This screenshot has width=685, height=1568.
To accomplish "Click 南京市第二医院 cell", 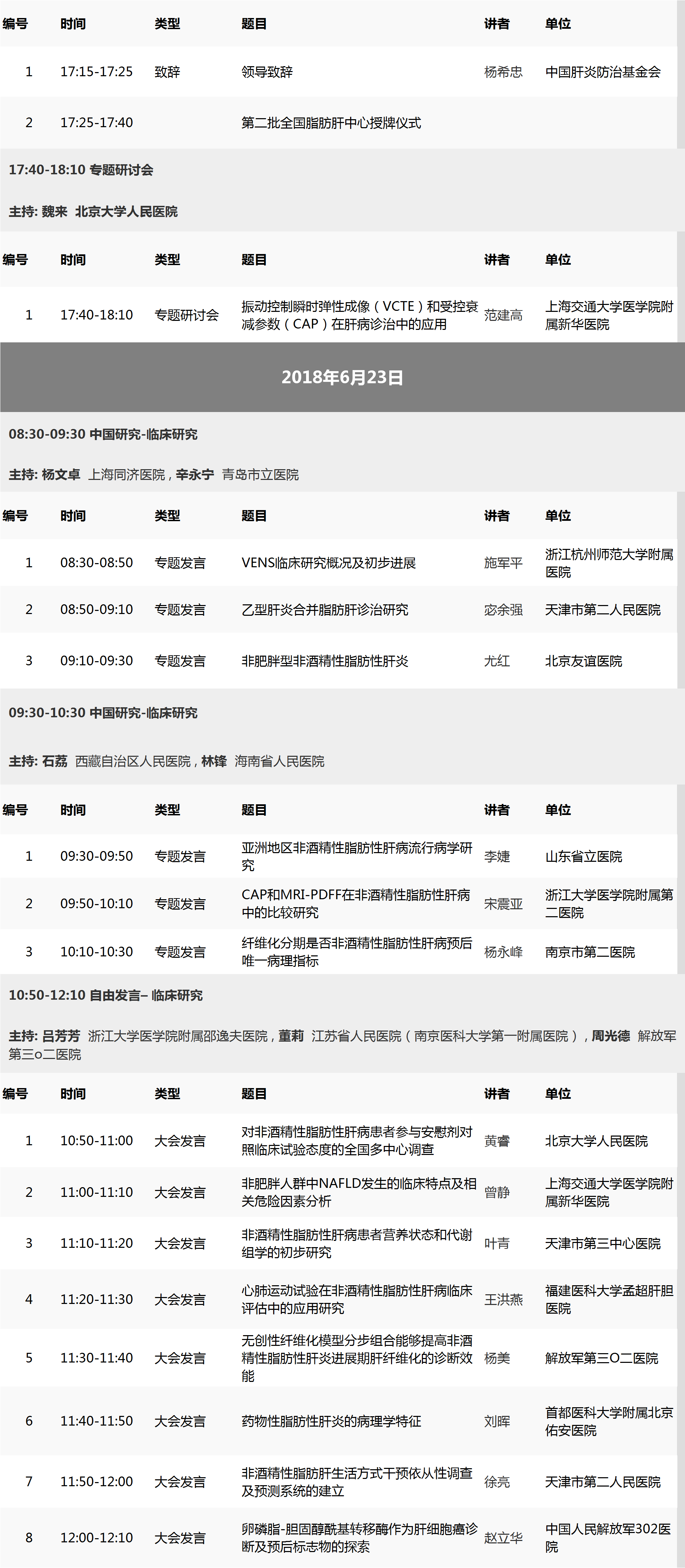I will coord(589,952).
